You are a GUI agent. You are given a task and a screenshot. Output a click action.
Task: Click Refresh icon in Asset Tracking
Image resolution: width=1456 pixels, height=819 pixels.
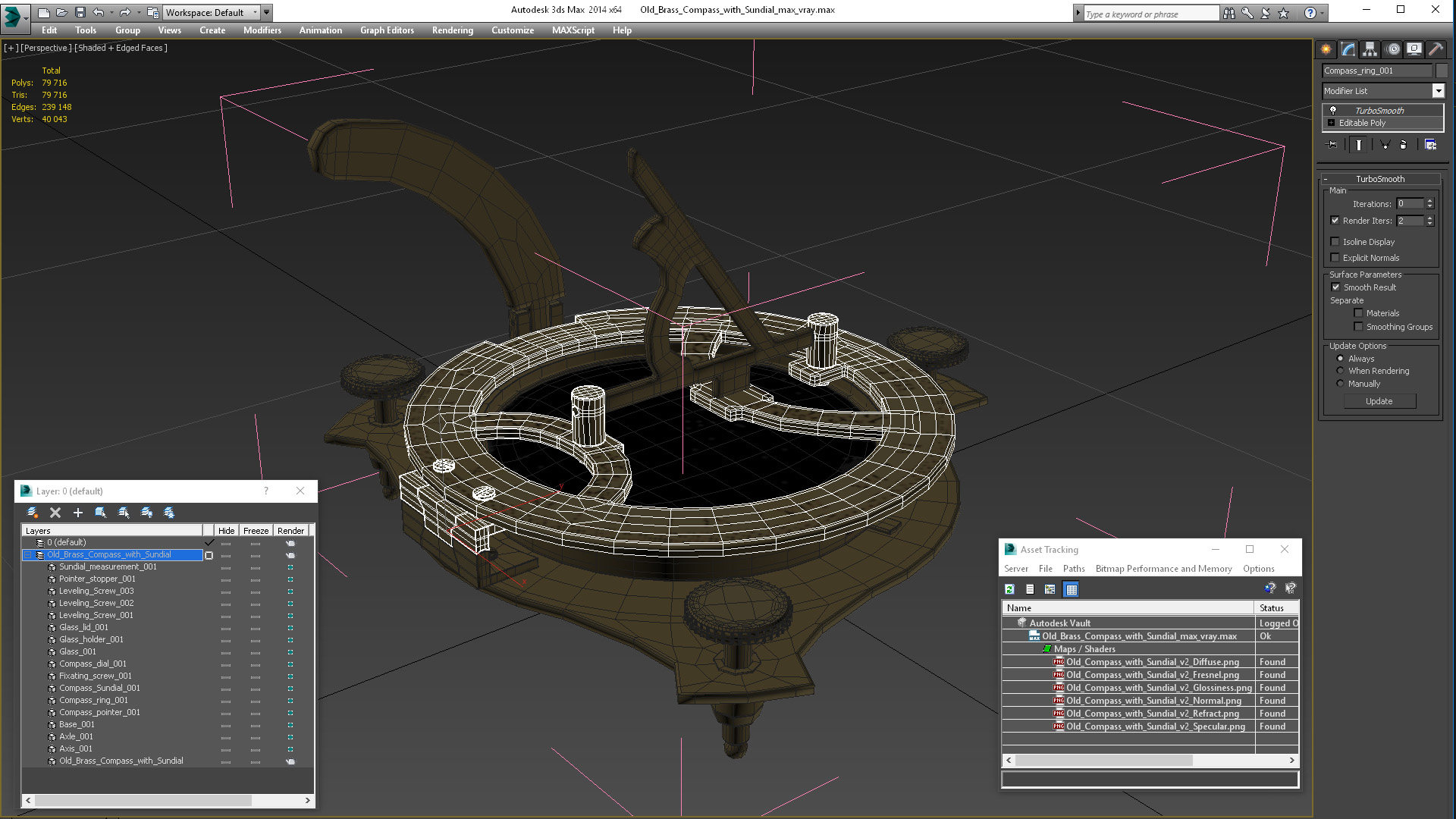pyautogui.click(x=1009, y=589)
